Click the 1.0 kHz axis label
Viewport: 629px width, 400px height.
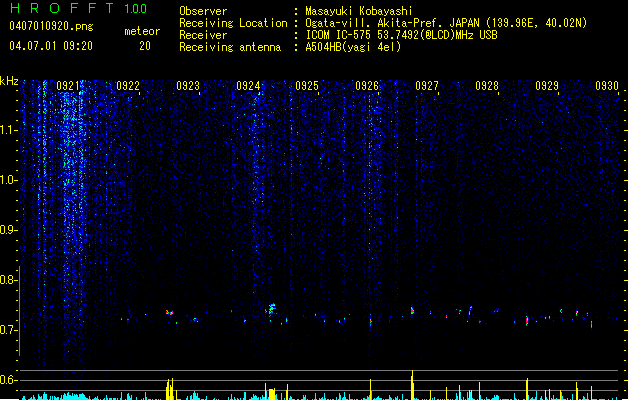pyautogui.click(x=9, y=180)
